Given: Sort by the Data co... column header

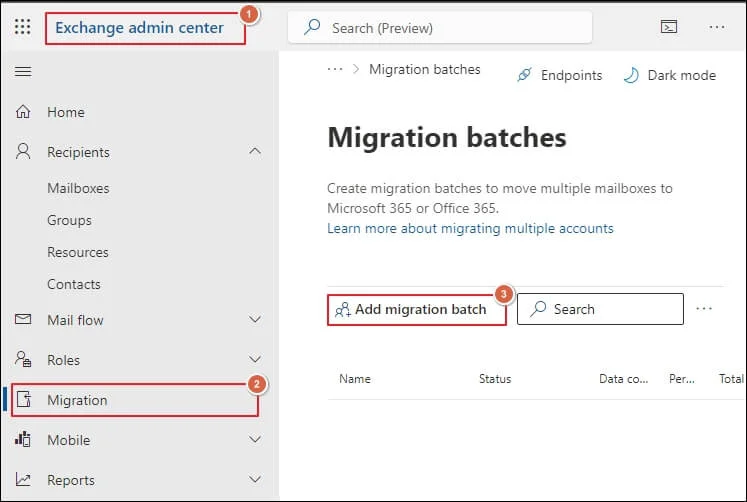Looking at the screenshot, I should click(624, 379).
